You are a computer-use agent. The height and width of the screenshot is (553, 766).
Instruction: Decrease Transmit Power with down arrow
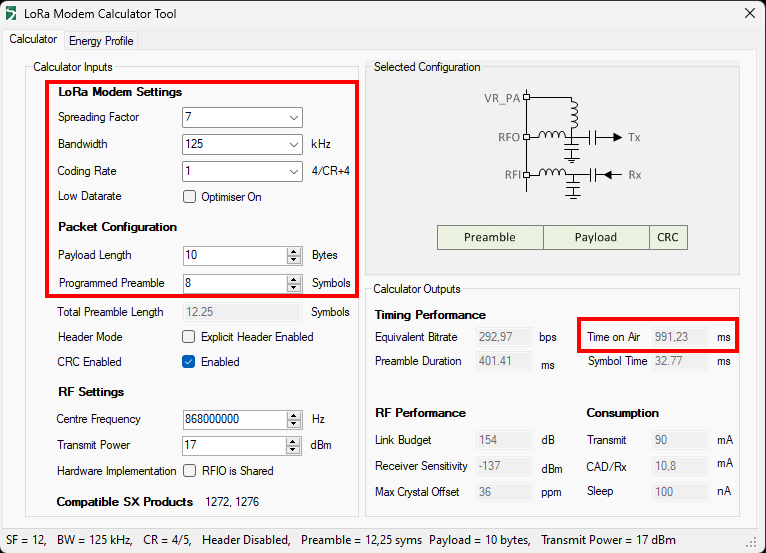pyautogui.click(x=294, y=450)
